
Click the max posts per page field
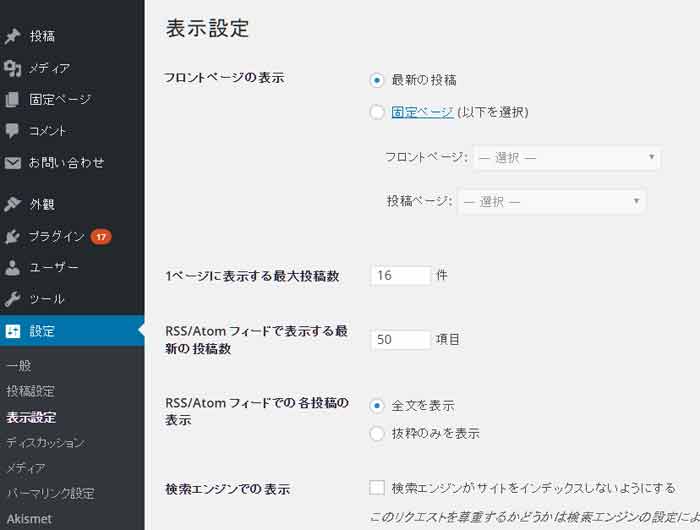click(x=401, y=275)
